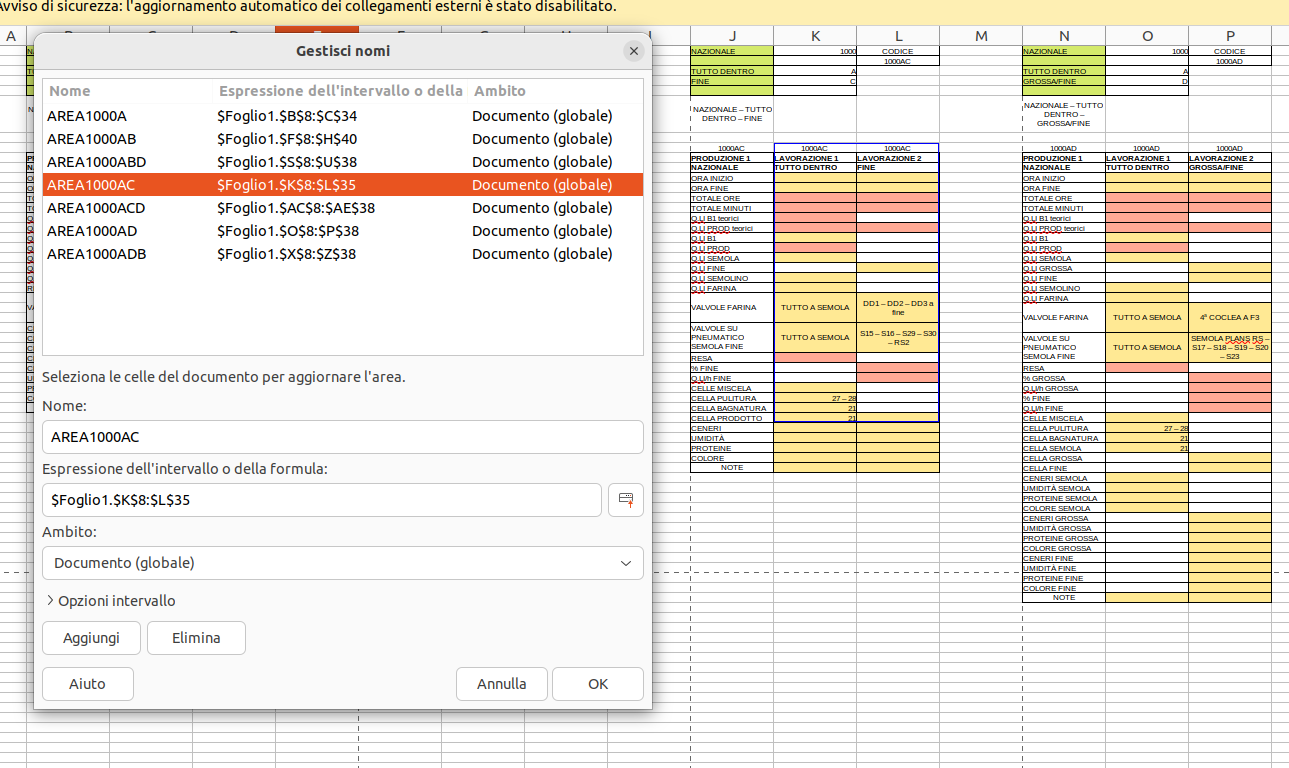Select AREA1000AC highlighted row
Viewport: 1289px width, 768px height.
click(343, 185)
